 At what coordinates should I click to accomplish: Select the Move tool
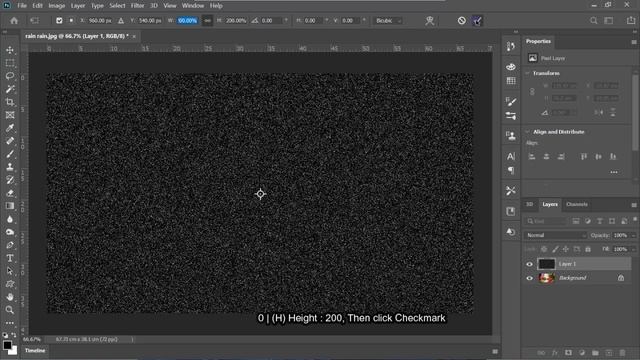click(10, 50)
